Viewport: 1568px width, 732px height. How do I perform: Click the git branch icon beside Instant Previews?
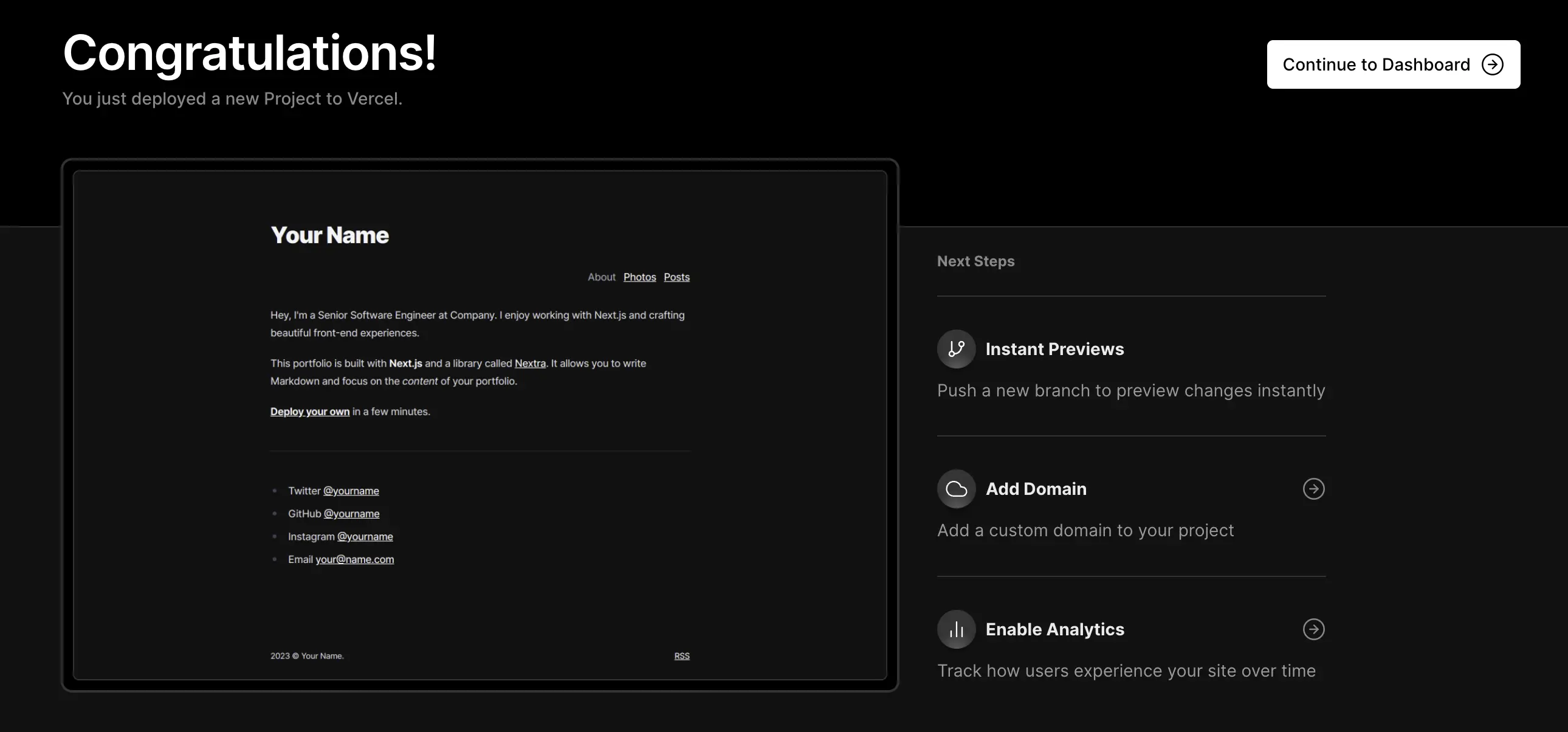pos(956,349)
